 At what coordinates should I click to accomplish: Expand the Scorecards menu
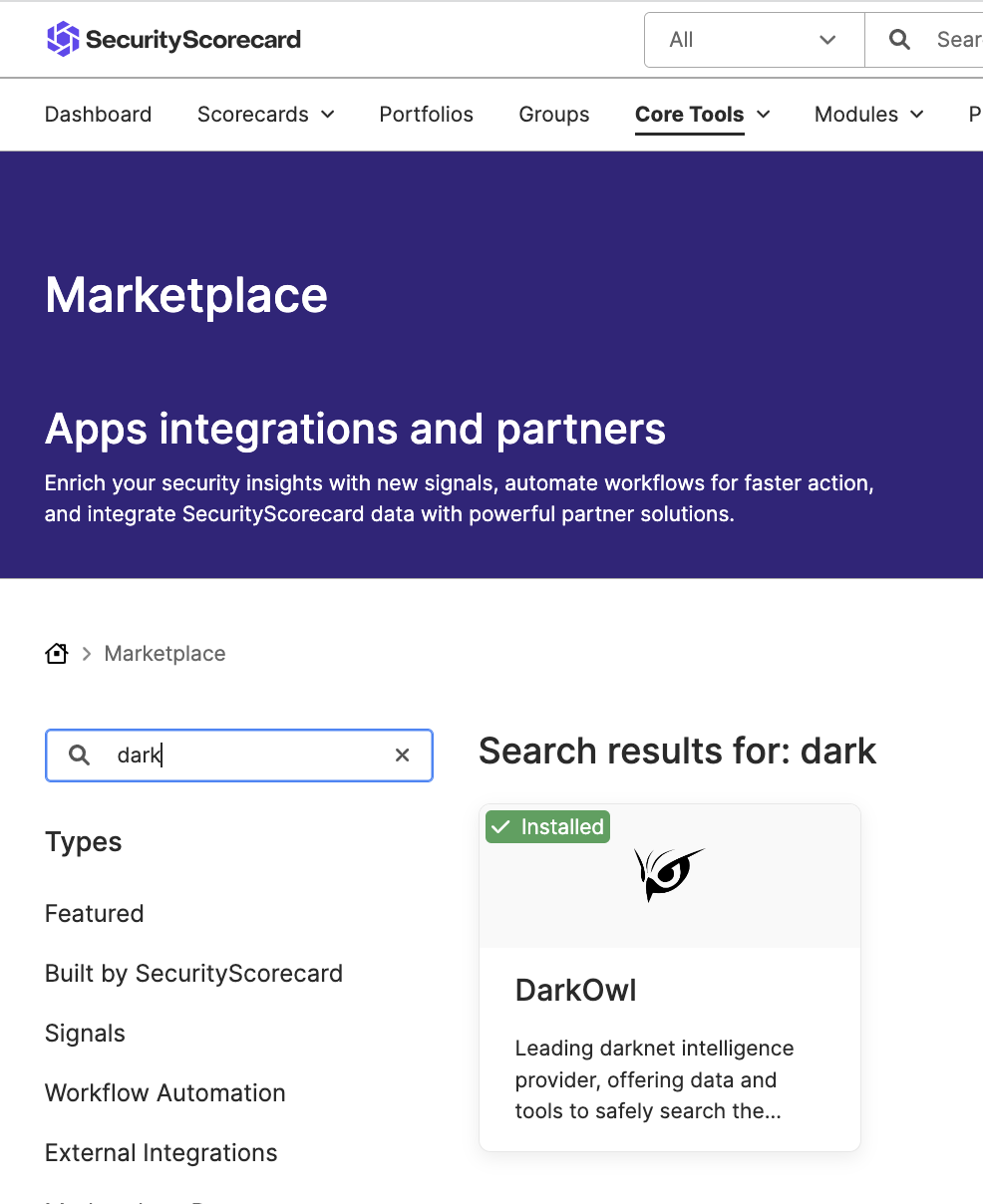[266, 115]
